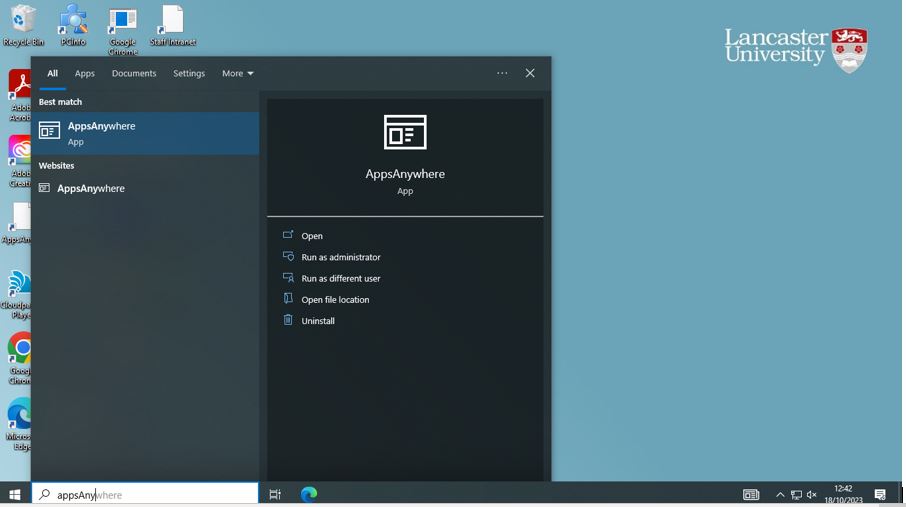The height and width of the screenshot is (507, 906).
Task: Switch to the Apps search tab
Action: pos(85,73)
